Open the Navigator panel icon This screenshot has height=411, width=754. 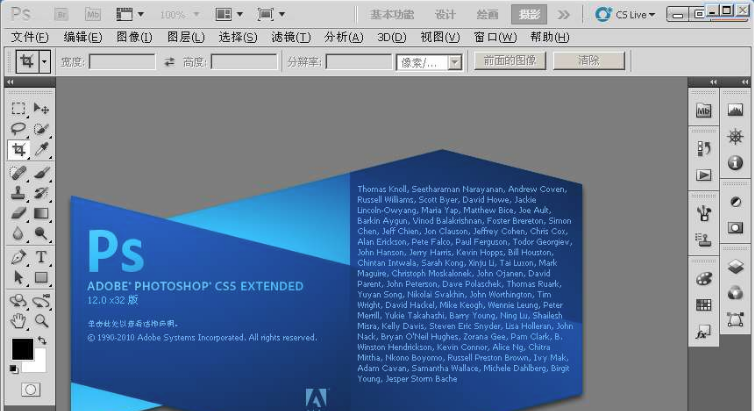pos(735,137)
